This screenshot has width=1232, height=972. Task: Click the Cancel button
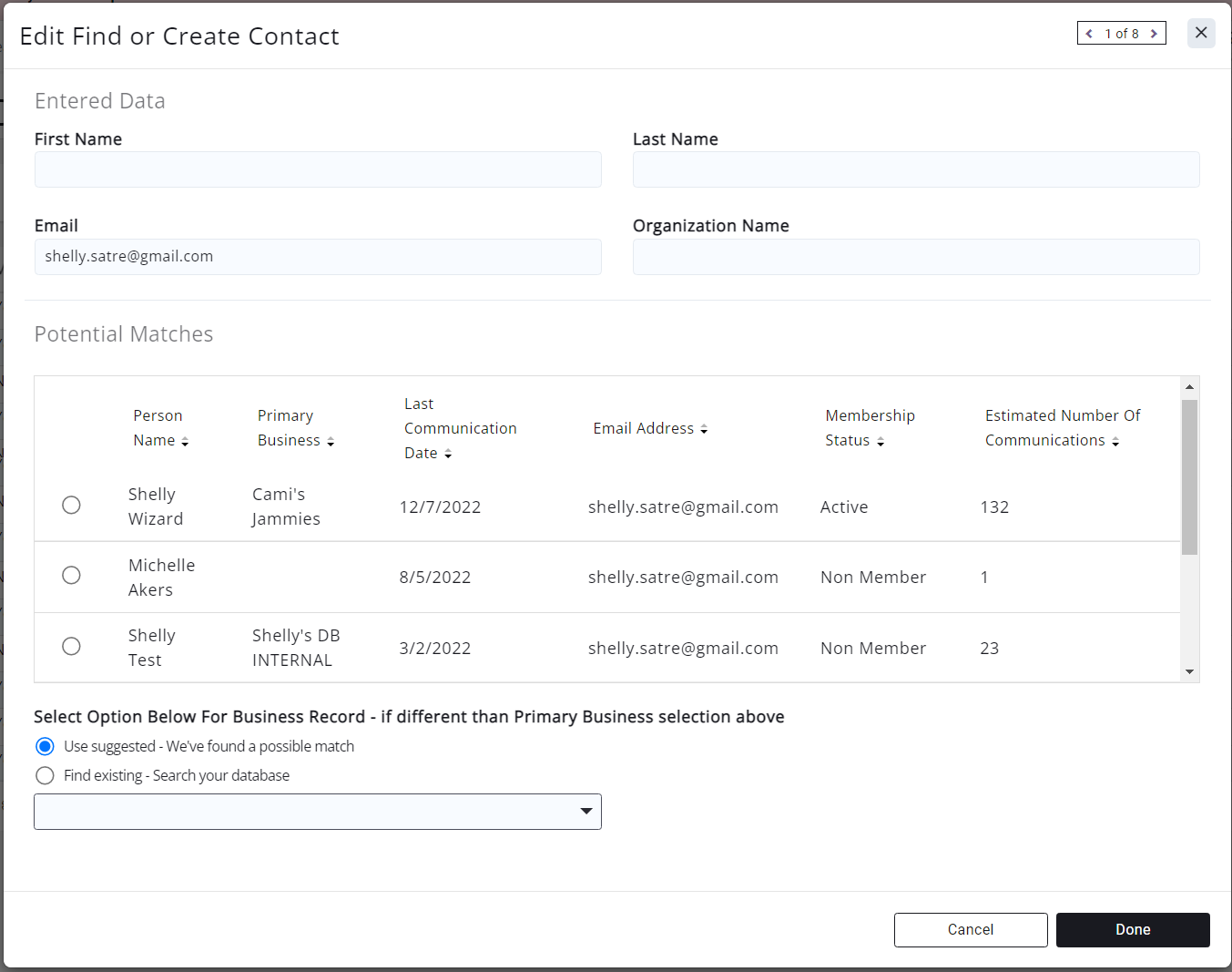[971, 930]
